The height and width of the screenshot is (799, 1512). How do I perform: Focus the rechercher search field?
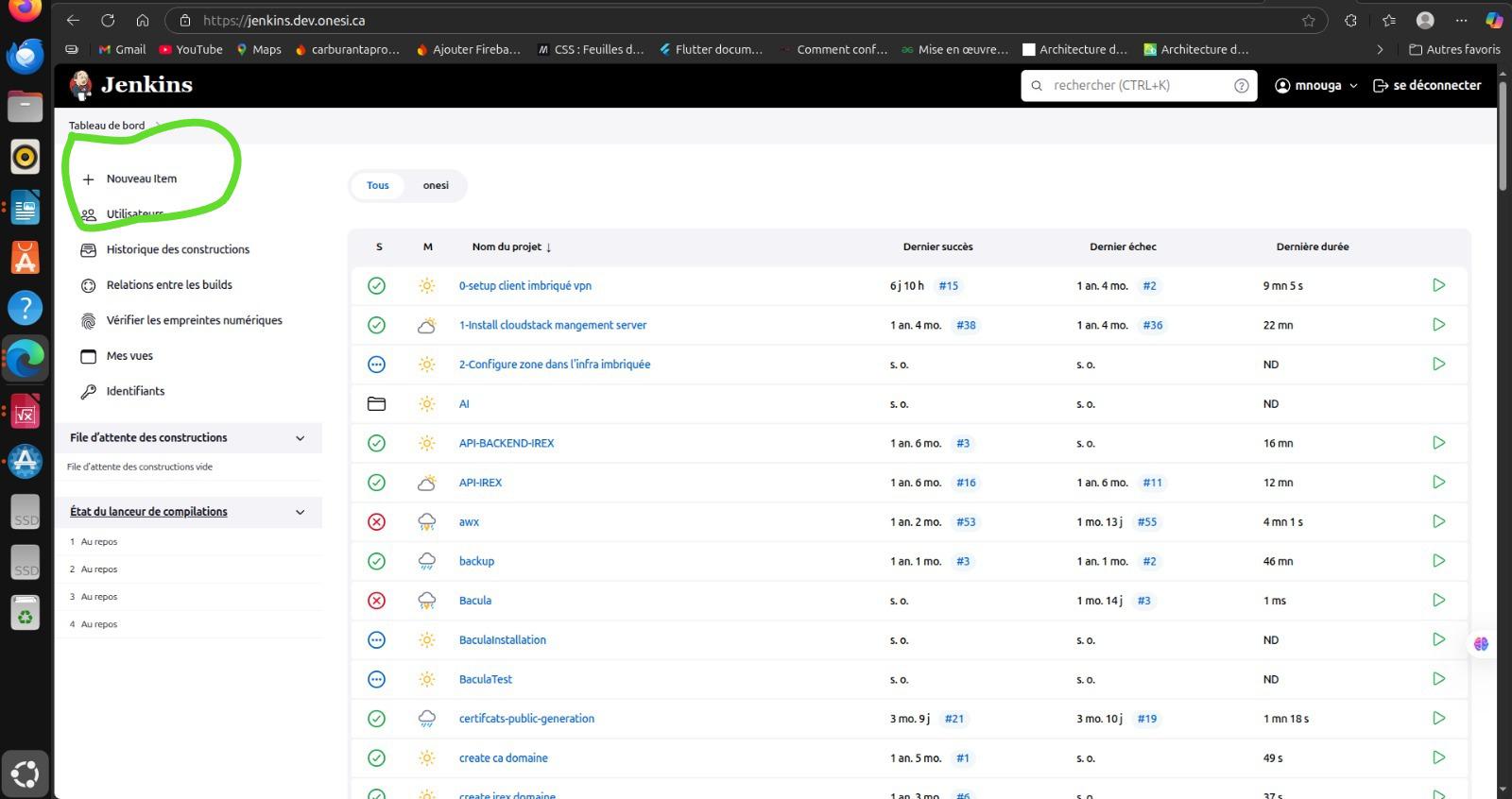click(x=1139, y=85)
